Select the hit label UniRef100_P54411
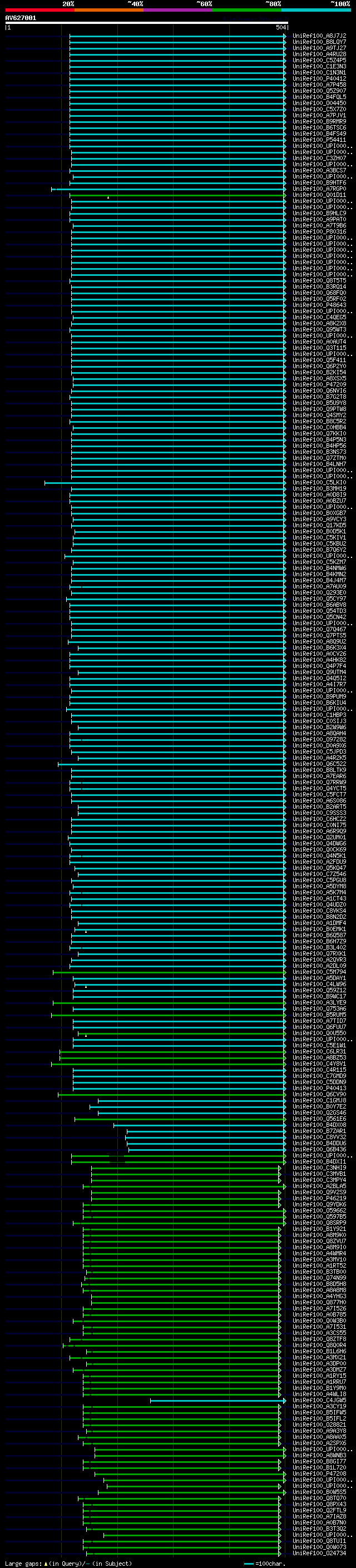The image size is (356, 1568). [319, 140]
